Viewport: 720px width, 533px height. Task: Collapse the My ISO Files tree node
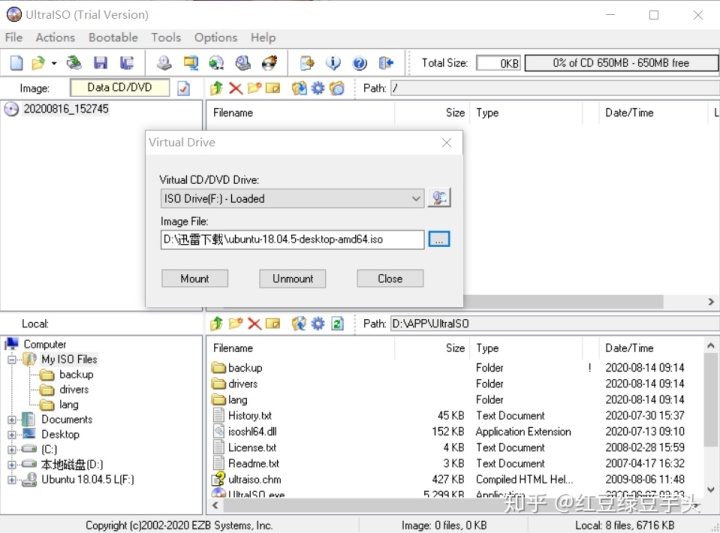coord(12,359)
